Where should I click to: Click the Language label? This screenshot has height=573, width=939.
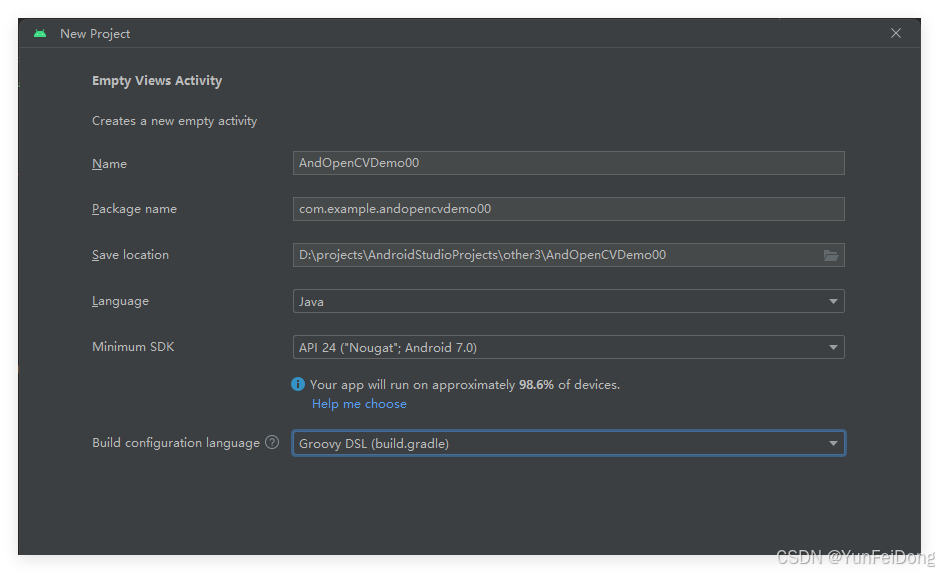pyautogui.click(x=120, y=301)
